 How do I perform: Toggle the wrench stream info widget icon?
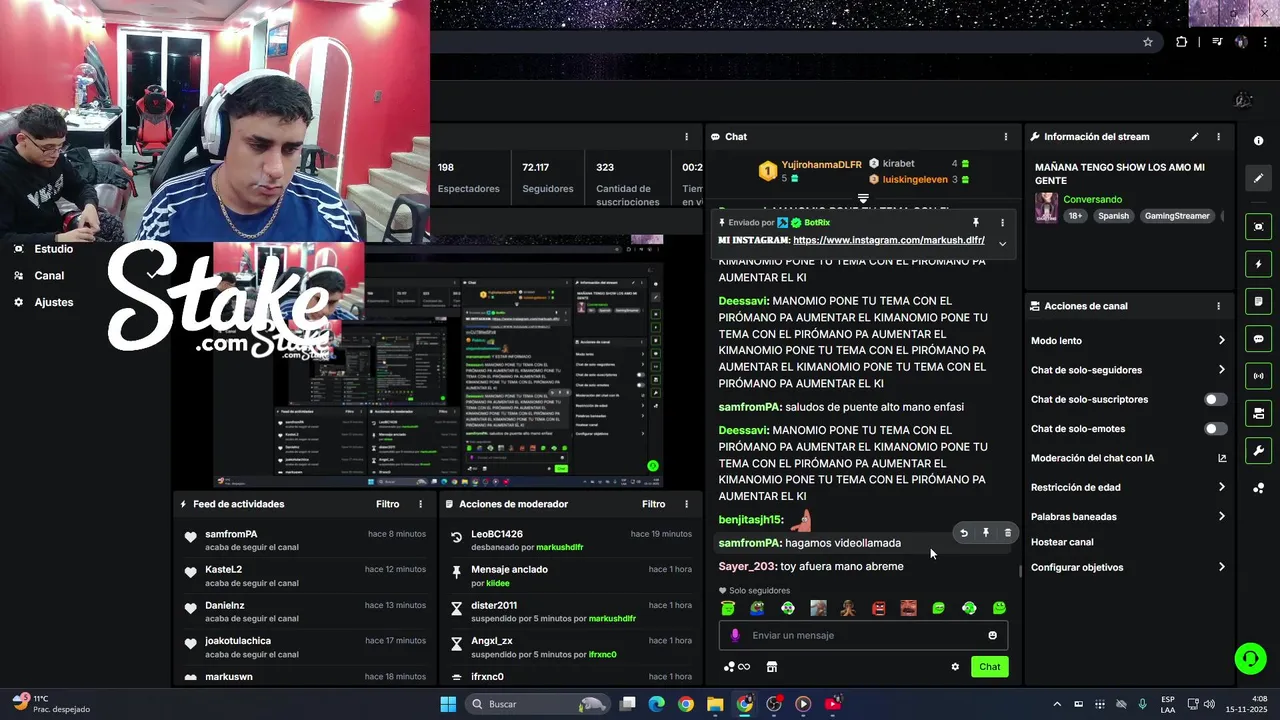(x=1258, y=450)
